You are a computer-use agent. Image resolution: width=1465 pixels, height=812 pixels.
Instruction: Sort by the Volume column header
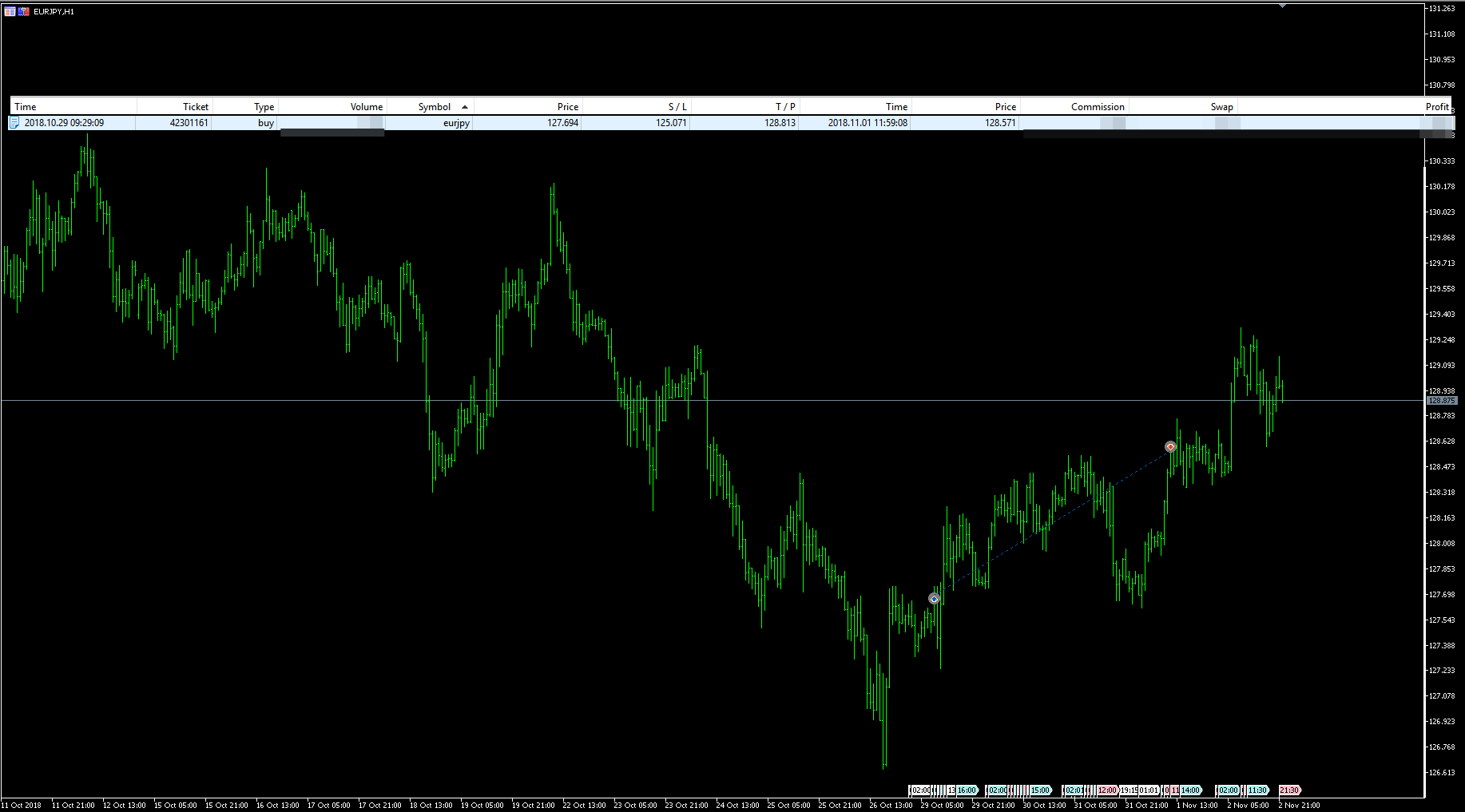pyautogui.click(x=367, y=107)
